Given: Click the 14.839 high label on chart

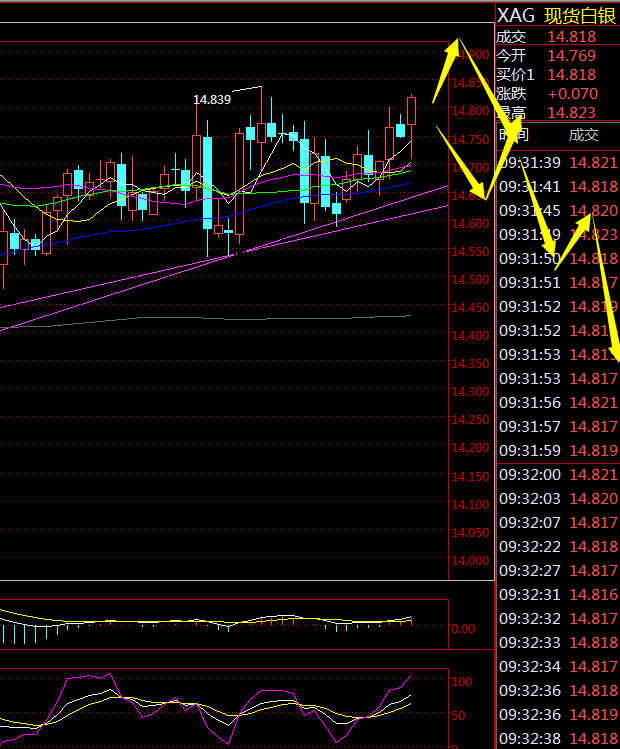Looking at the screenshot, I should (x=212, y=99).
